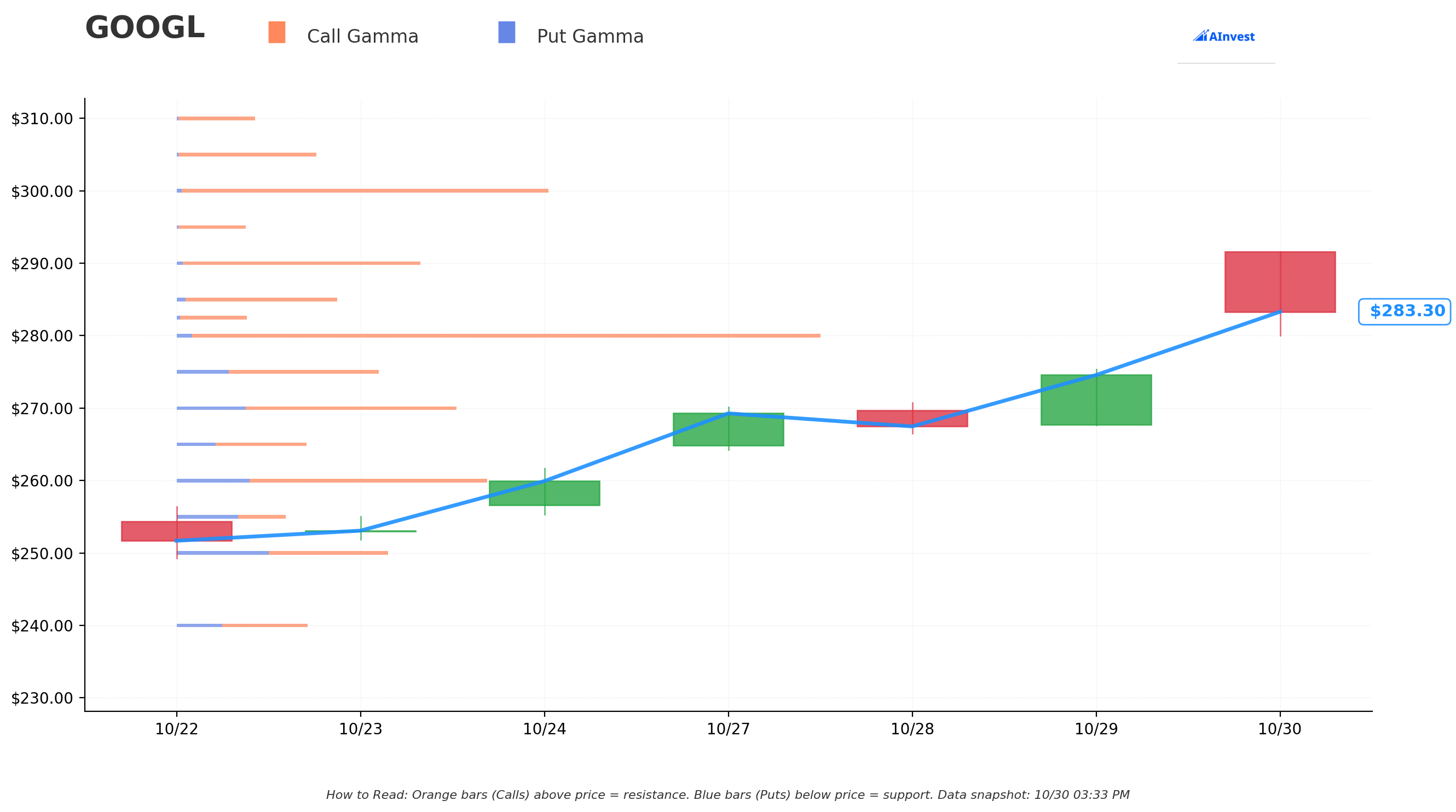Click the orange call gamma bar at $290

coord(301,263)
